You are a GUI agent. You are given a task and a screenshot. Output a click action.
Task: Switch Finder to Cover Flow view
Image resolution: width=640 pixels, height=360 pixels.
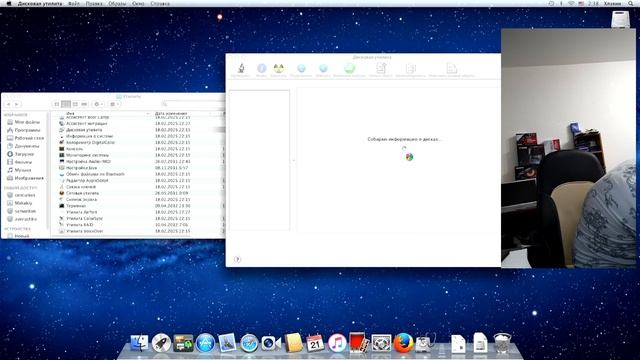coord(84,104)
